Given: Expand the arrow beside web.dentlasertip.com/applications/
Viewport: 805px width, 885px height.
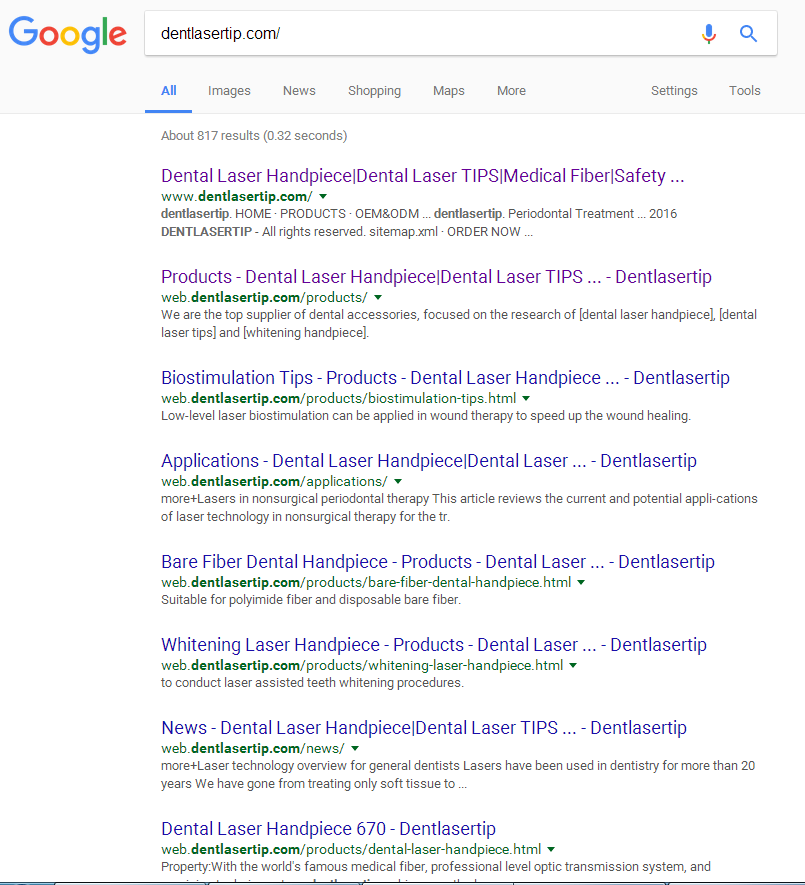Looking at the screenshot, I should pyautogui.click(x=398, y=481).
